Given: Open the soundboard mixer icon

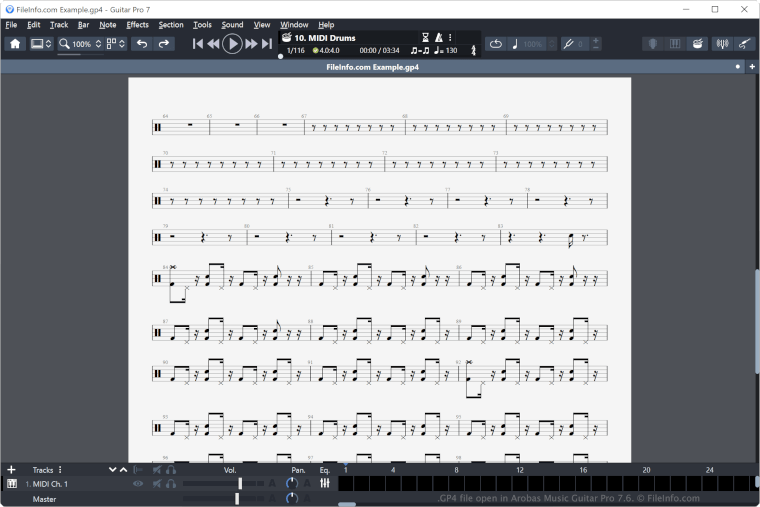Looking at the screenshot, I should click(722, 44).
